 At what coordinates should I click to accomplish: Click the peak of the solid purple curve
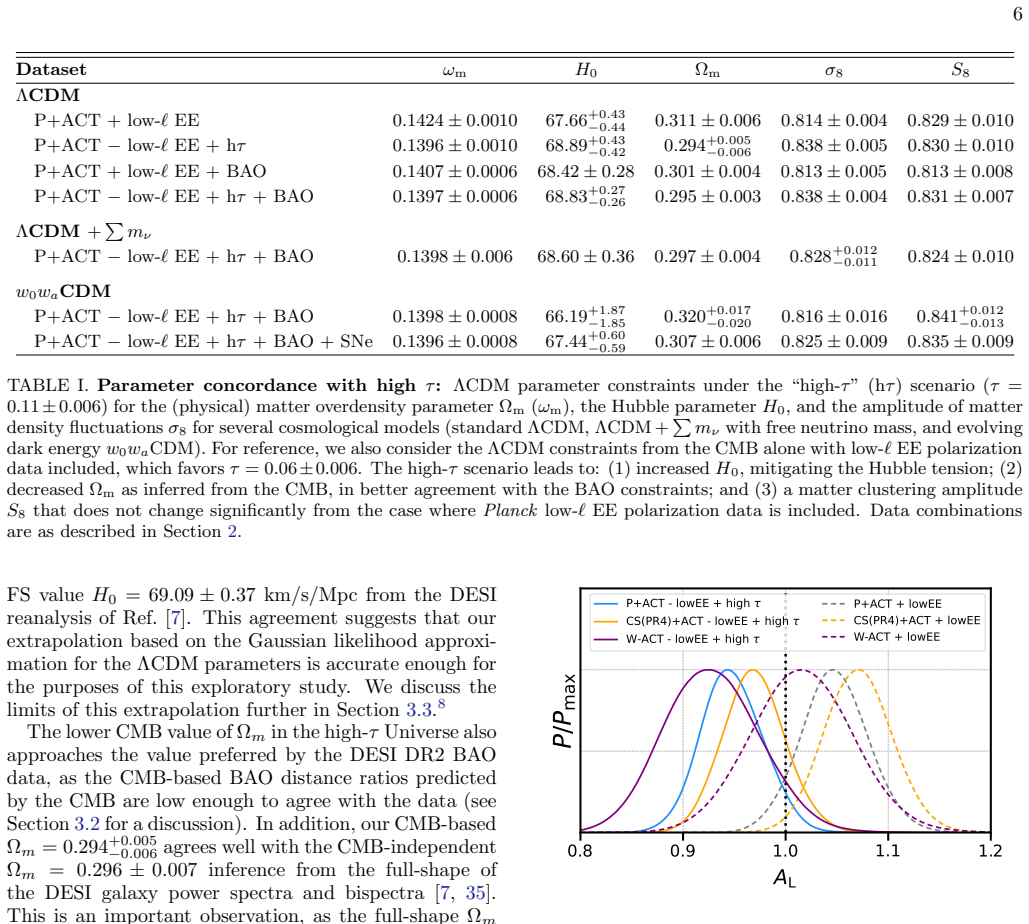(x=709, y=670)
